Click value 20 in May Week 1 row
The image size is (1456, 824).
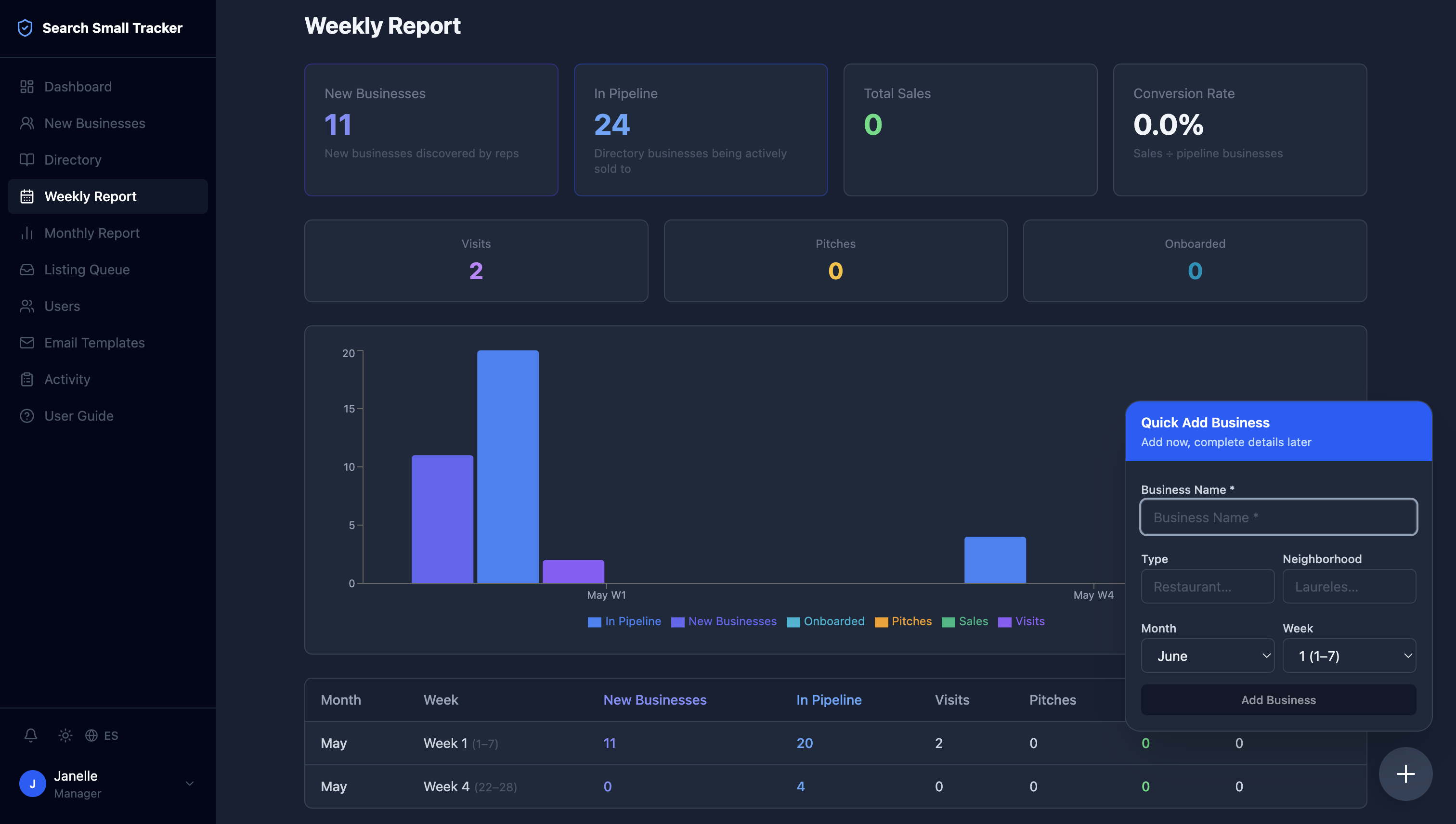point(805,743)
